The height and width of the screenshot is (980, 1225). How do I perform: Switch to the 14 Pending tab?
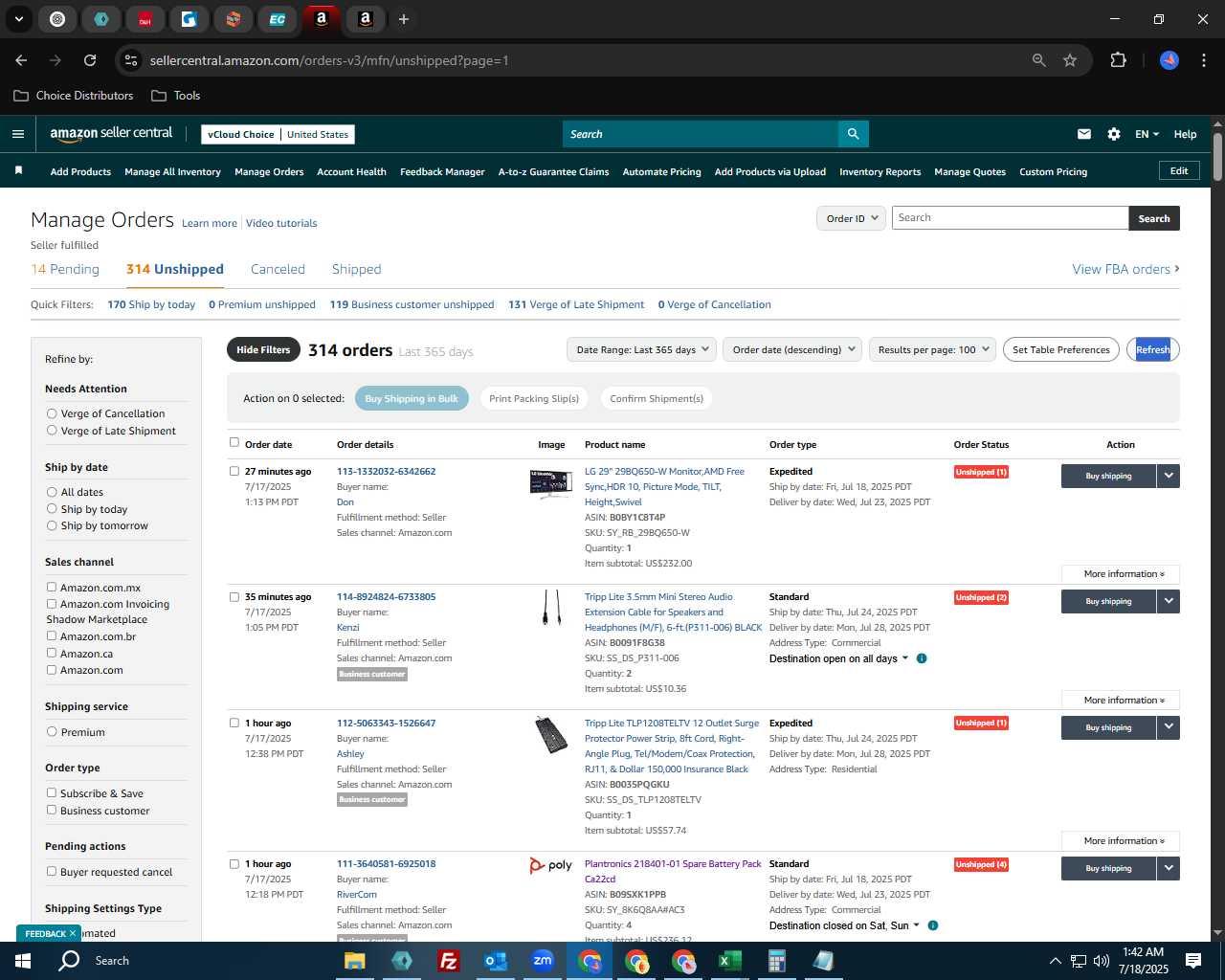click(65, 269)
